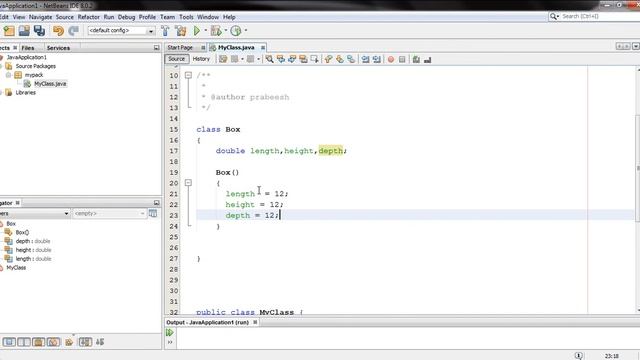Select MyClass.java in Projects tree

pyautogui.click(x=50, y=84)
